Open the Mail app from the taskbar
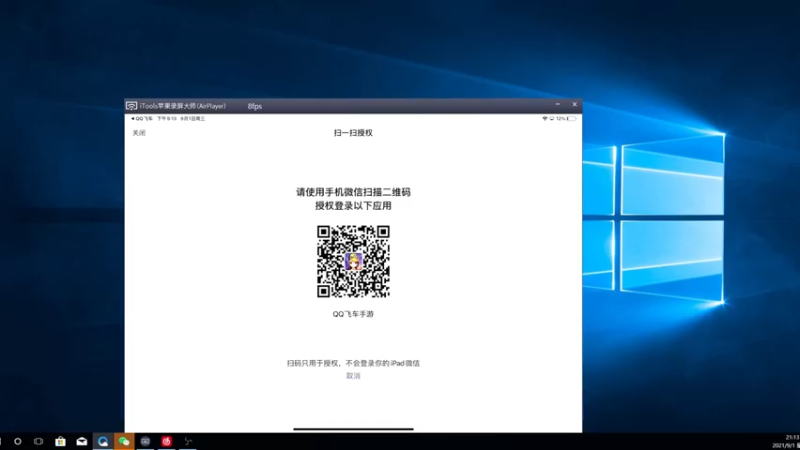Image resolution: width=800 pixels, height=450 pixels. click(x=82, y=441)
